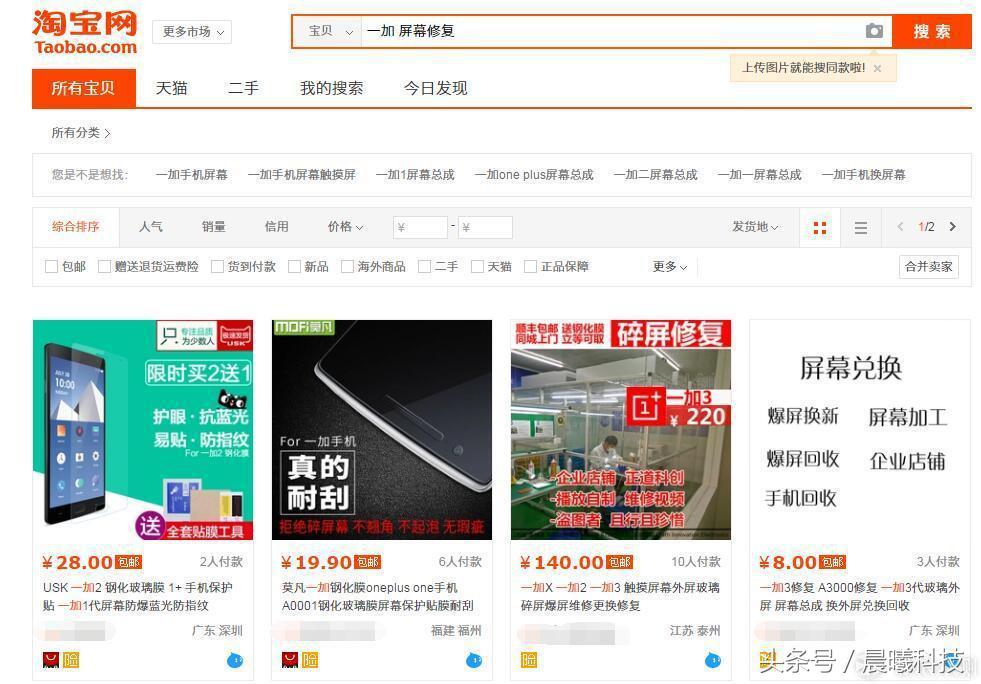This screenshot has width=981, height=684.
Task: Open Wangwang chat for the first seller
Action: (237, 660)
